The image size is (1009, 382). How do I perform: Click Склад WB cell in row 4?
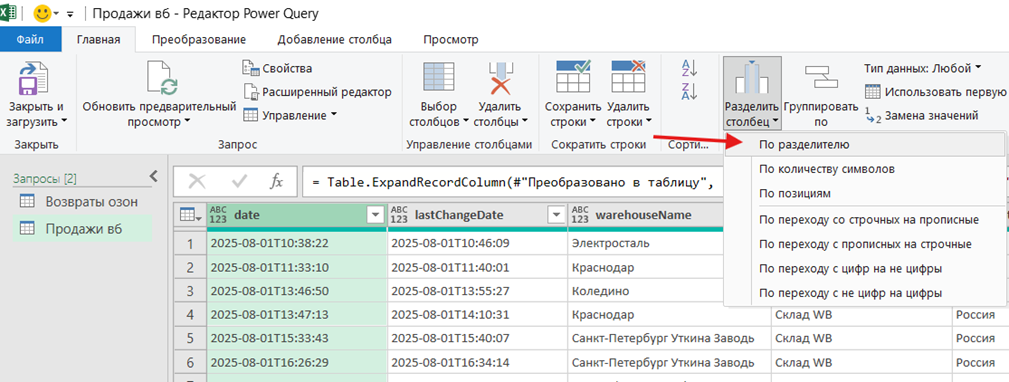[861, 315]
